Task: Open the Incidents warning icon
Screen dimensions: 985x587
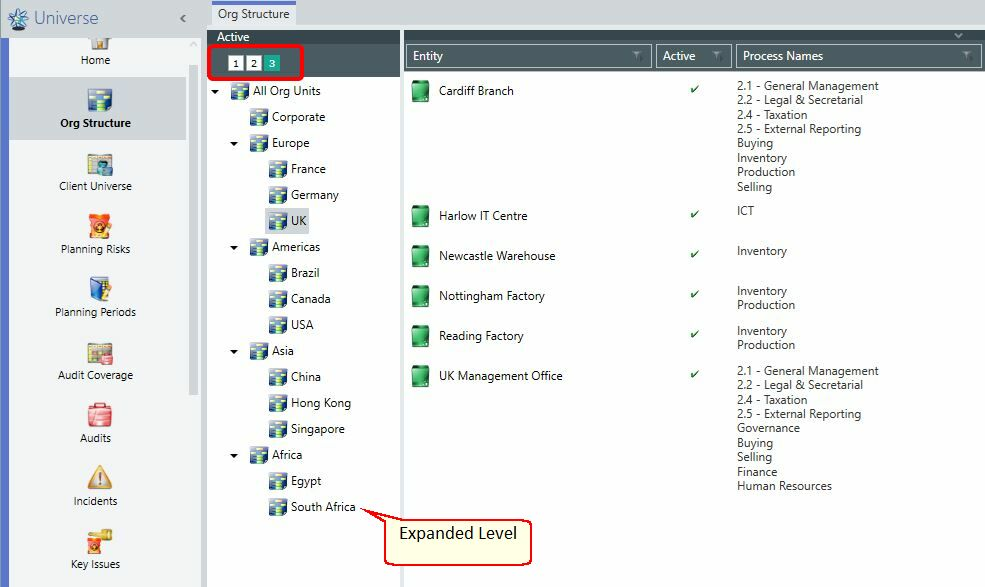Action: (x=99, y=478)
